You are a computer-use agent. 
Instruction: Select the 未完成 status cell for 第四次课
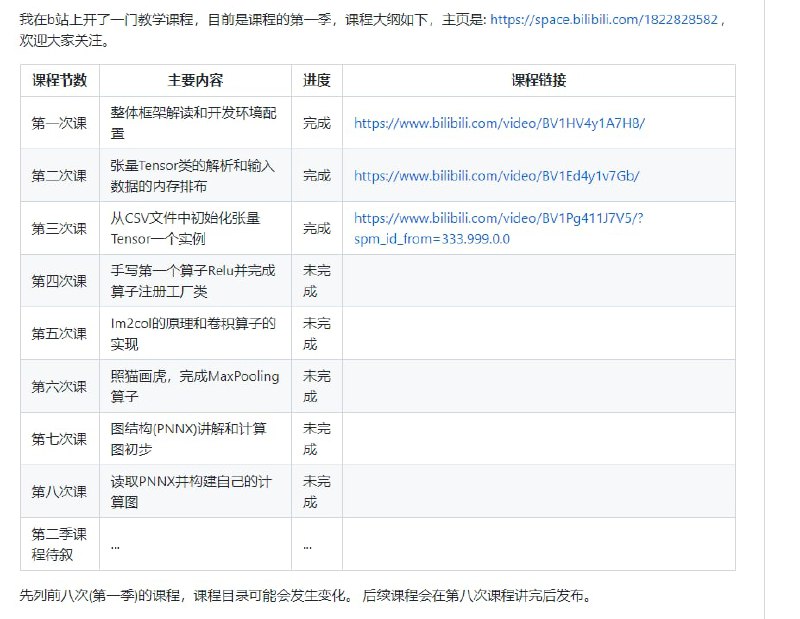click(x=318, y=280)
